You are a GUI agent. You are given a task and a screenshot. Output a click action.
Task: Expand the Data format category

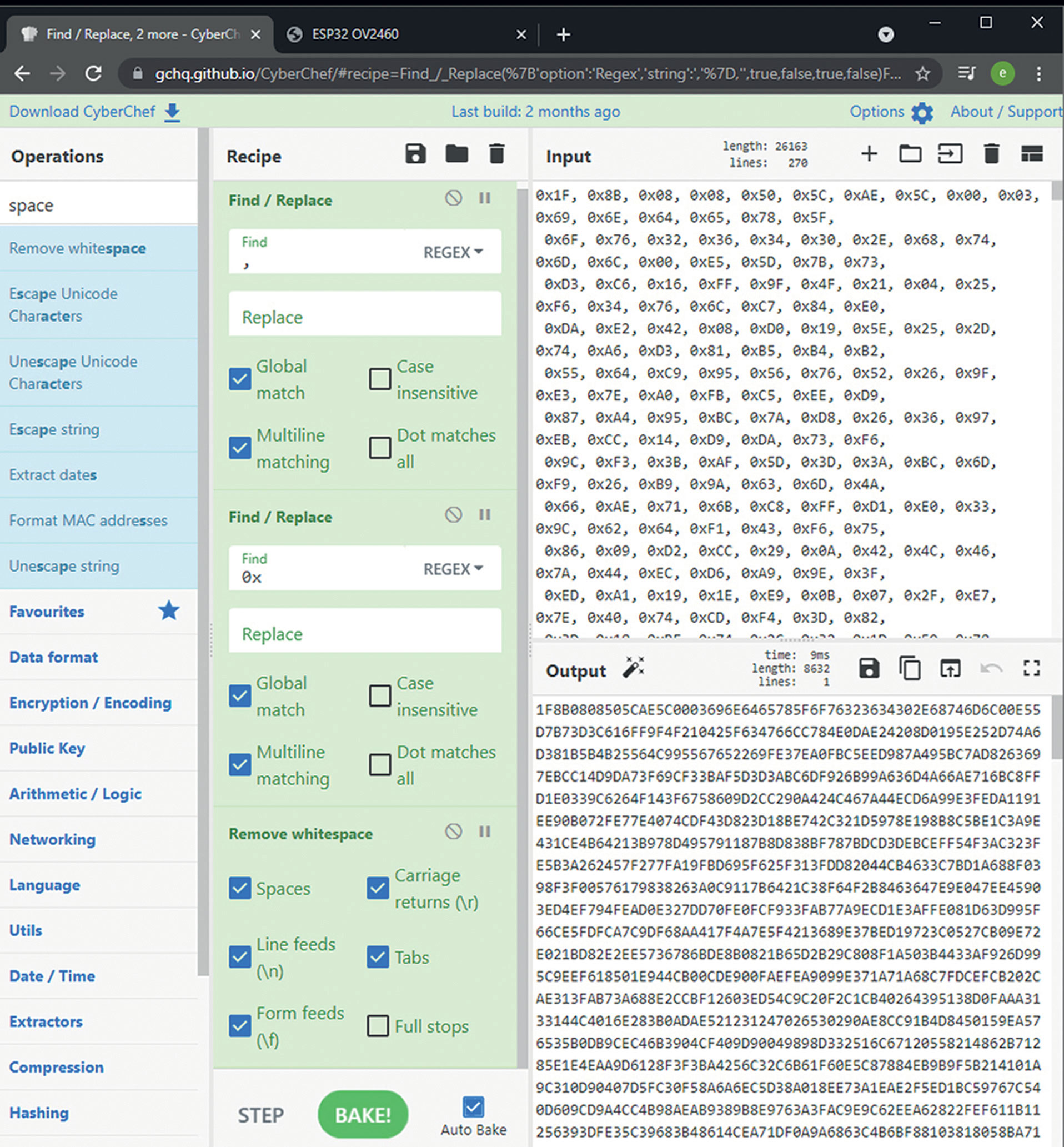98,657
